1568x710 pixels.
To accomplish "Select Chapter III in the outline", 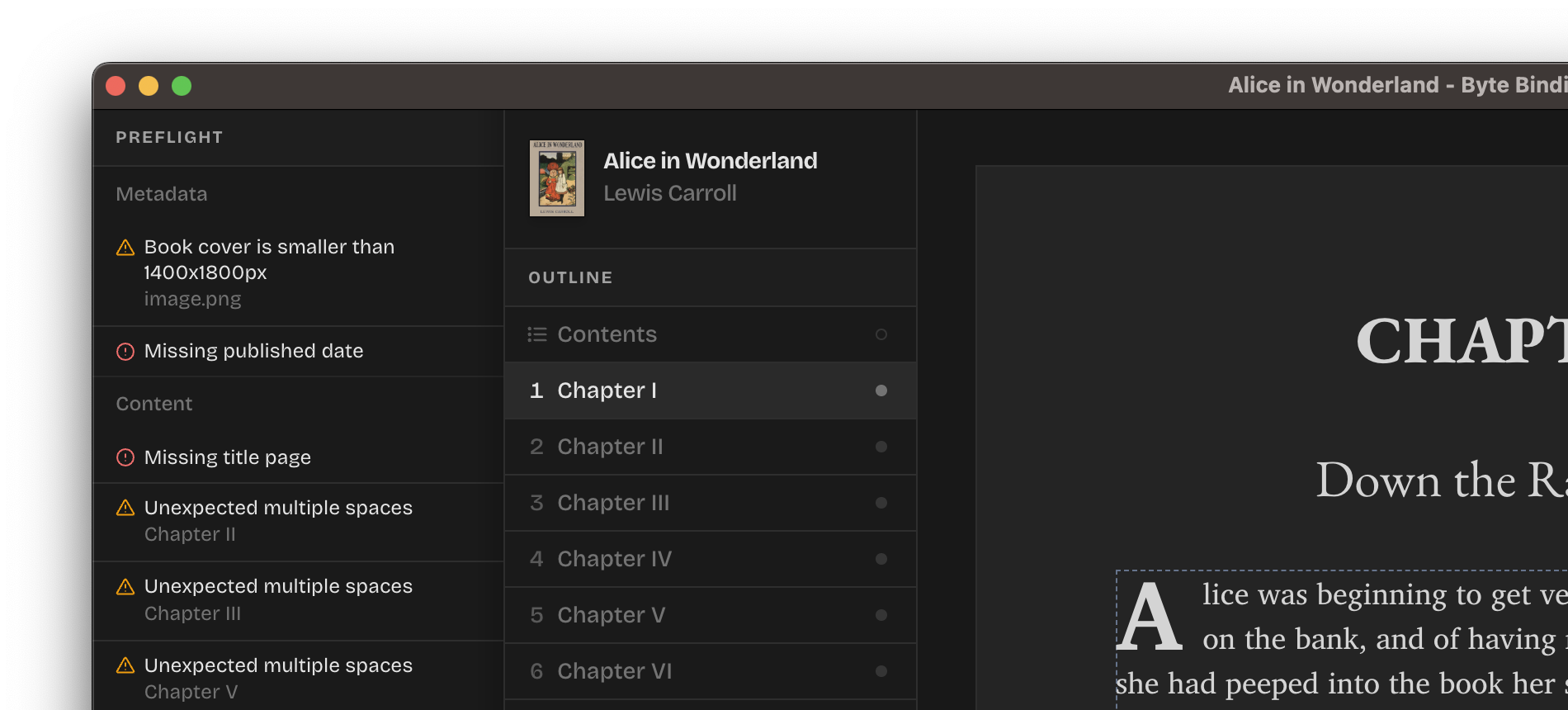I will tap(711, 503).
